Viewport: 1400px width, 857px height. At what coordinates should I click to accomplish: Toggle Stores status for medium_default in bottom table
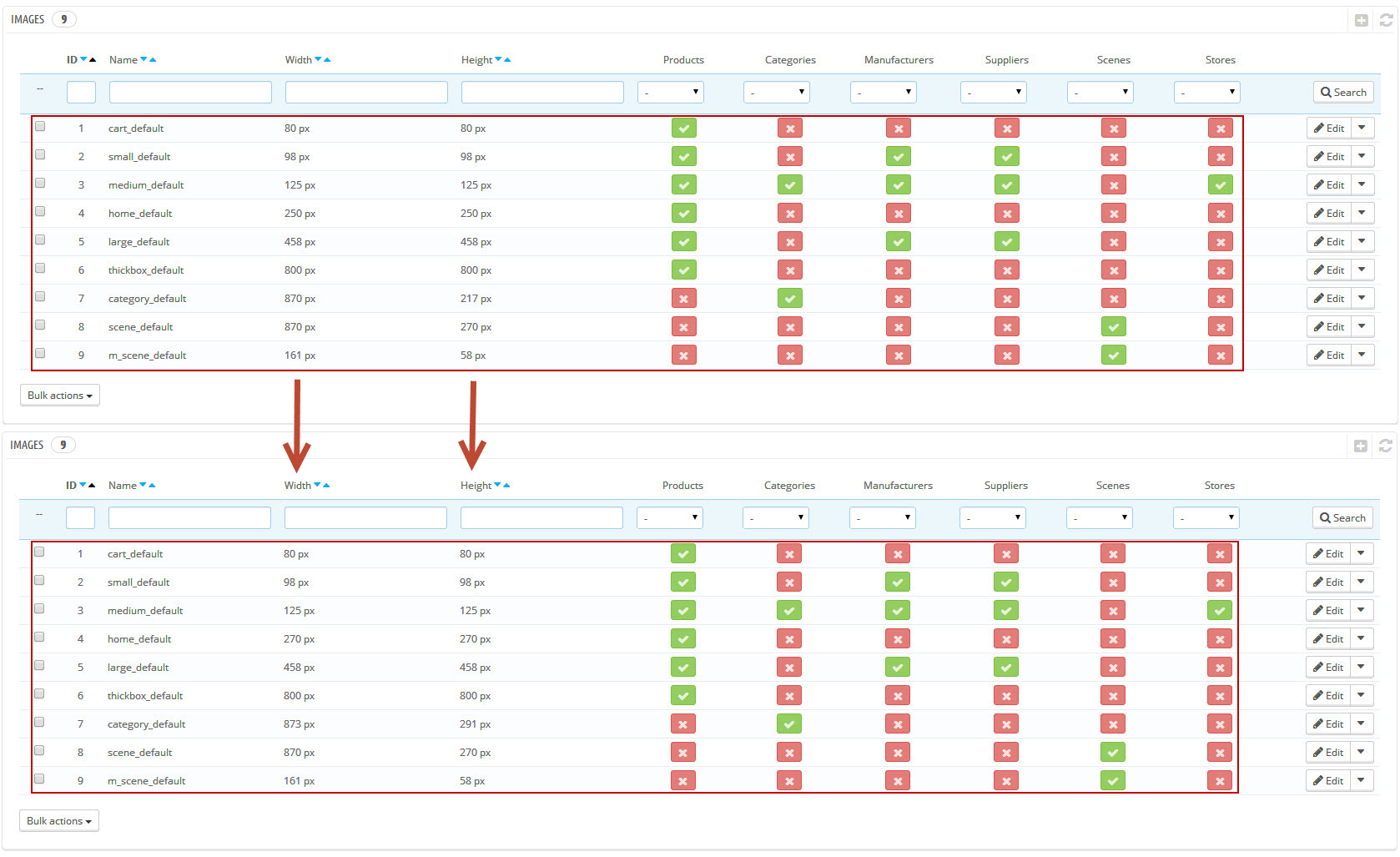(1219, 611)
